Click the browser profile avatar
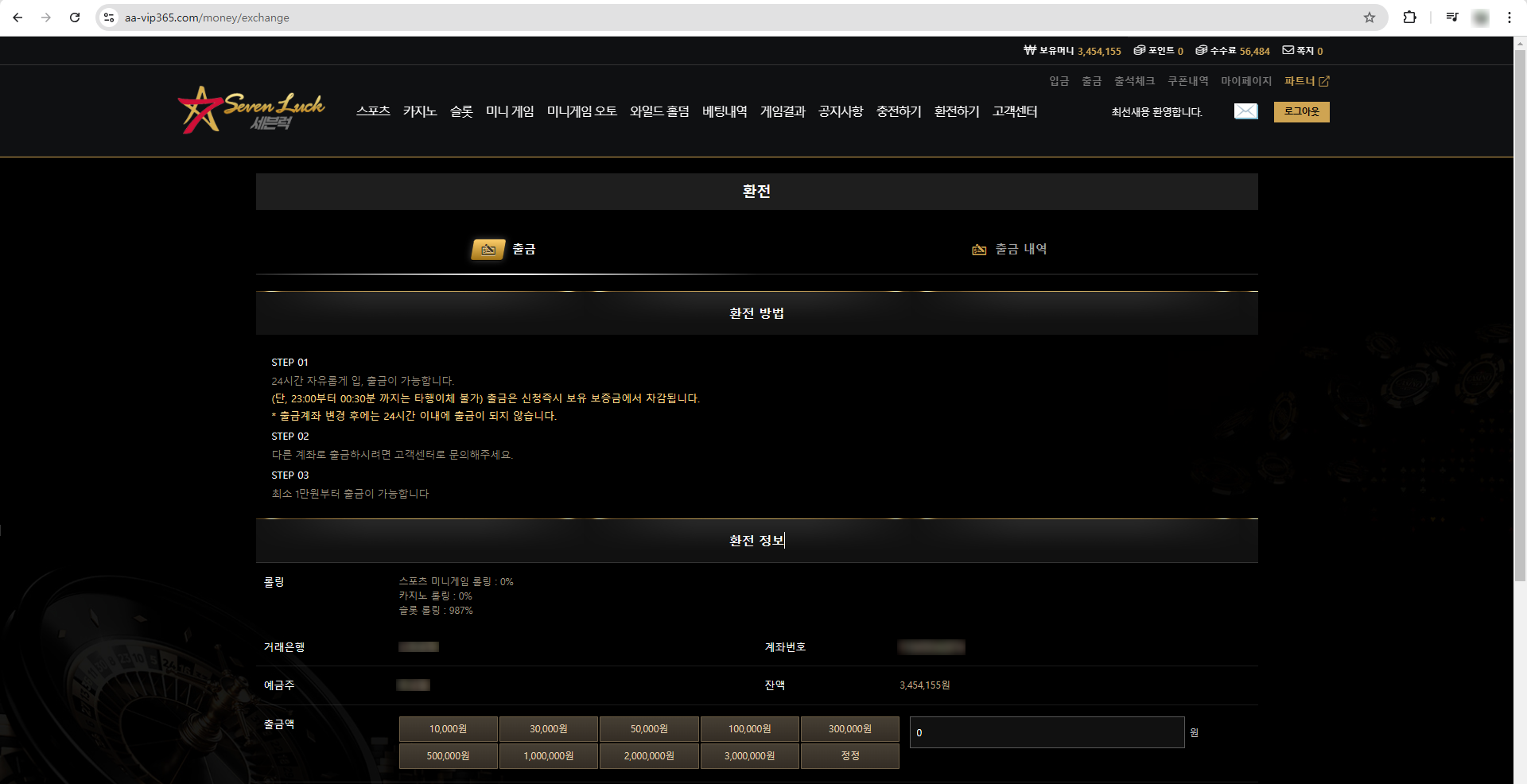 pyautogui.click(x=1481, y=17)
